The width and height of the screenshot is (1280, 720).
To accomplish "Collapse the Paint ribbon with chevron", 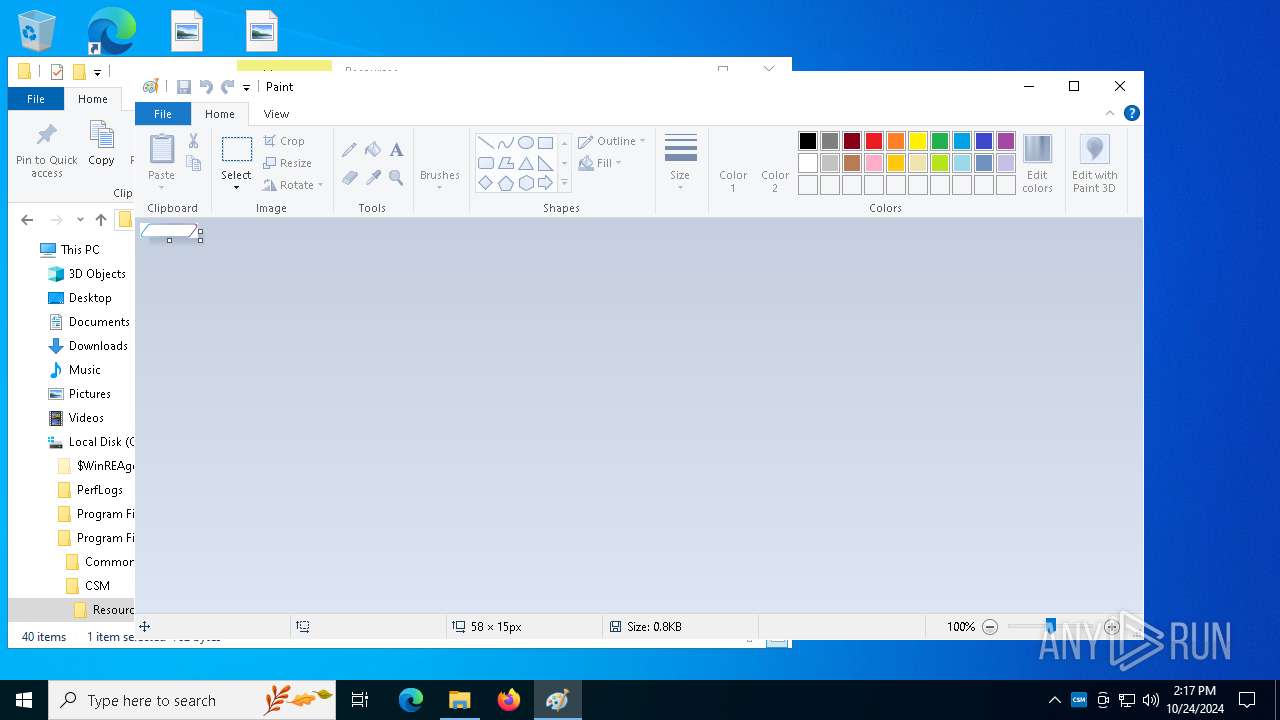I will click(1109, 113).
